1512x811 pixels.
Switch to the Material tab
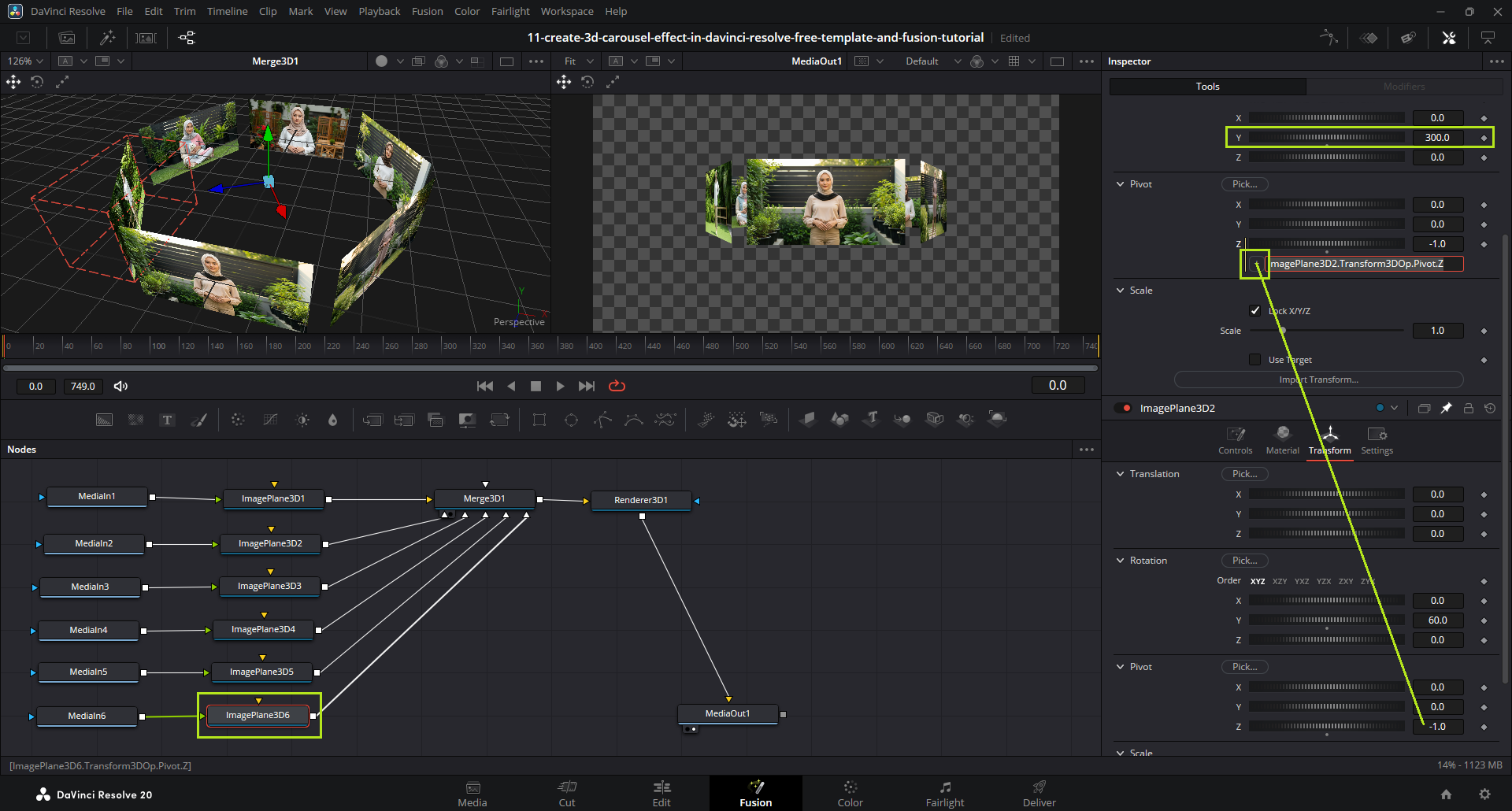(x=1282, y=440)
